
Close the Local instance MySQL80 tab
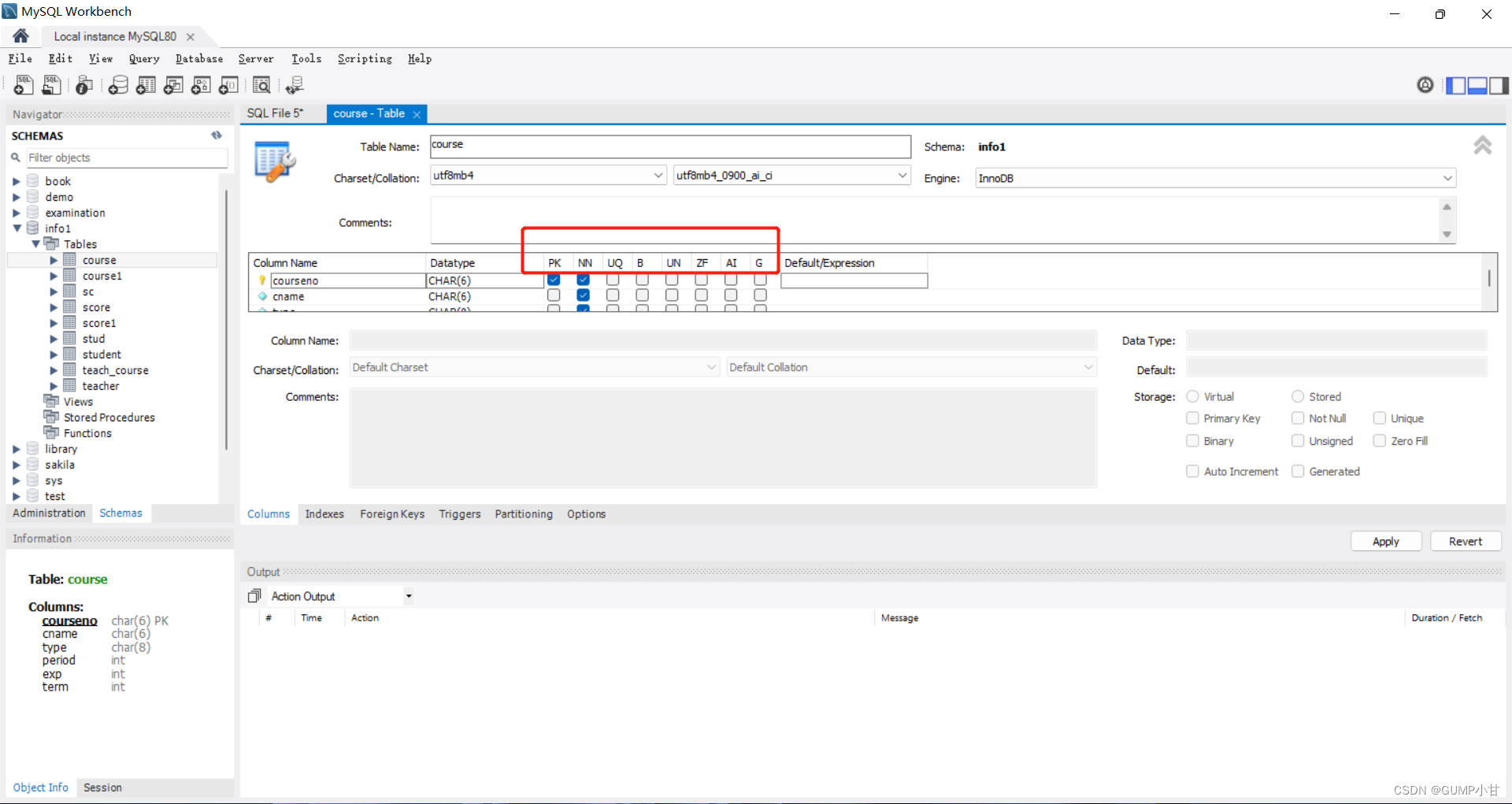[191, 37]
